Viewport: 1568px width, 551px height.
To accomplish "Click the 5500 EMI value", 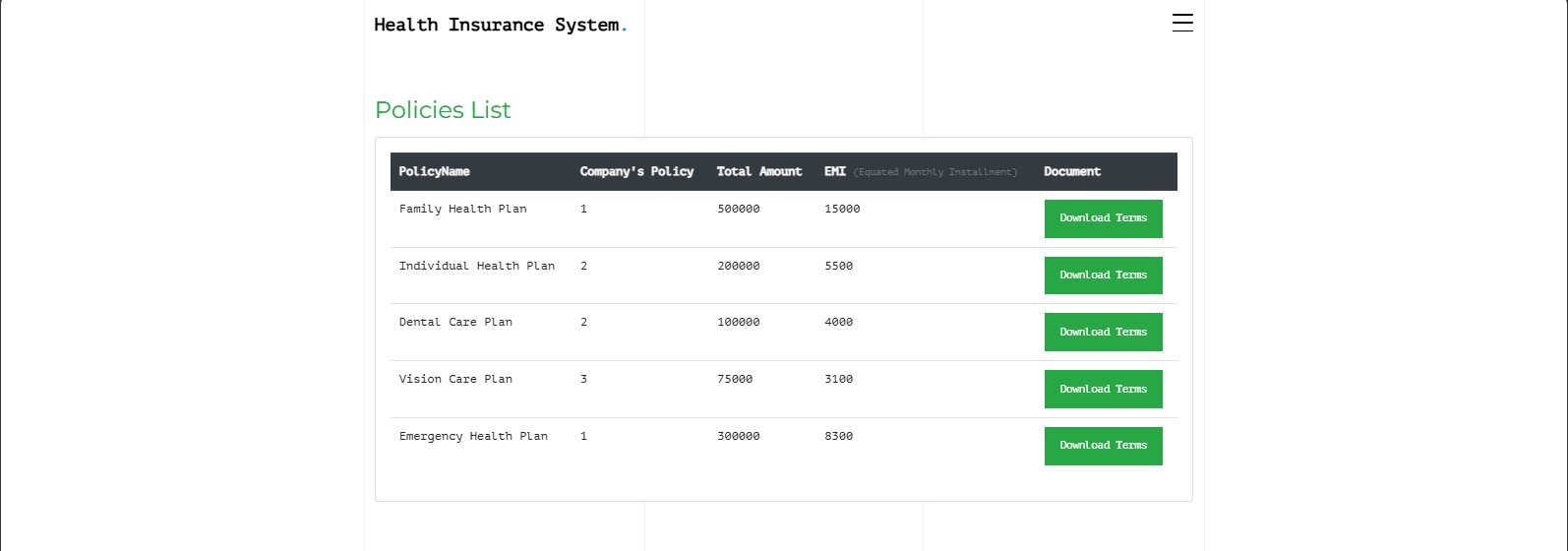I will (x=839, y=266).
